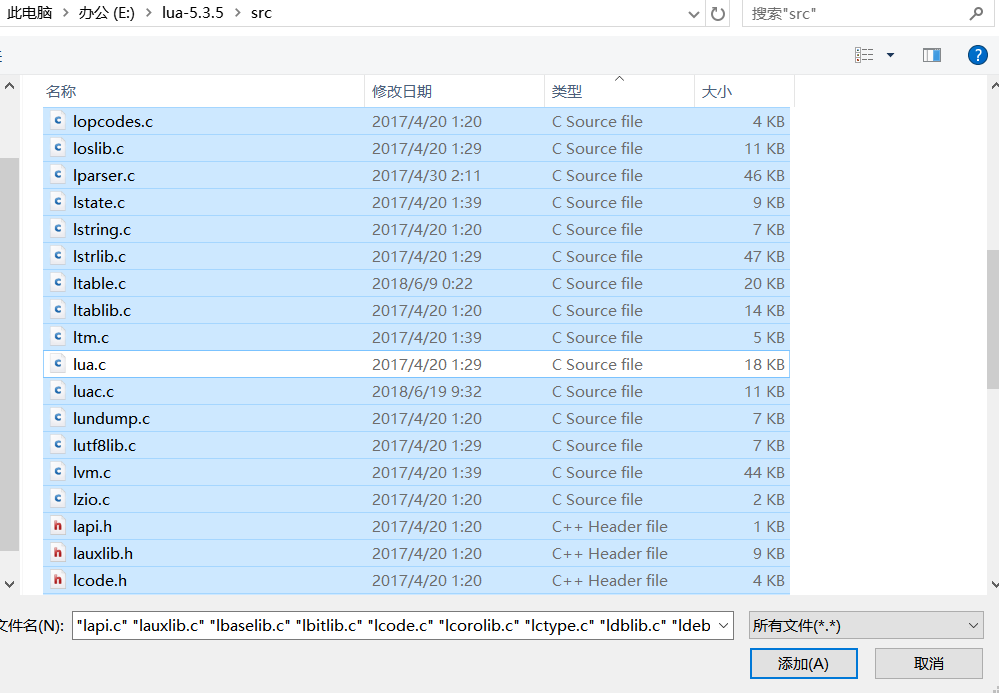Viewport: 999px width, 693px height.
Task: Navigate to lua-5.3.5 in the address bar
Action: click(192, 13)
